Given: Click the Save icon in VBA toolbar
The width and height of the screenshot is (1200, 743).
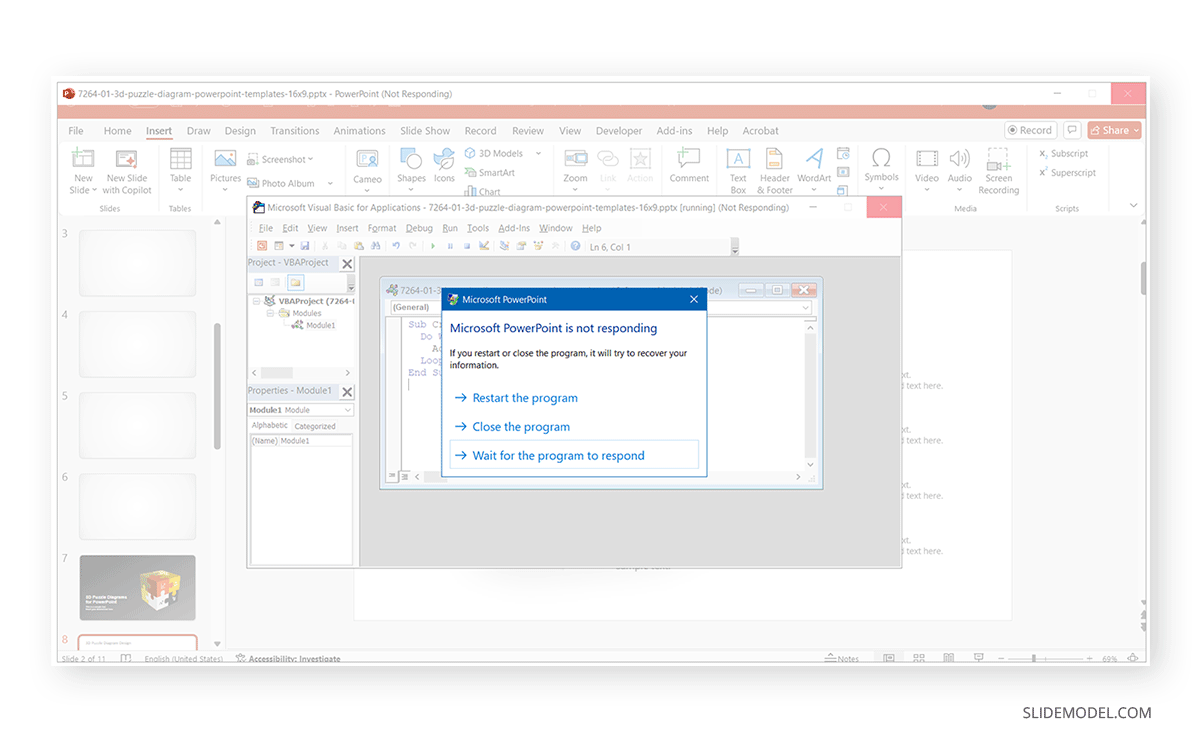Looking at the screenshot, I should [305, 245].
